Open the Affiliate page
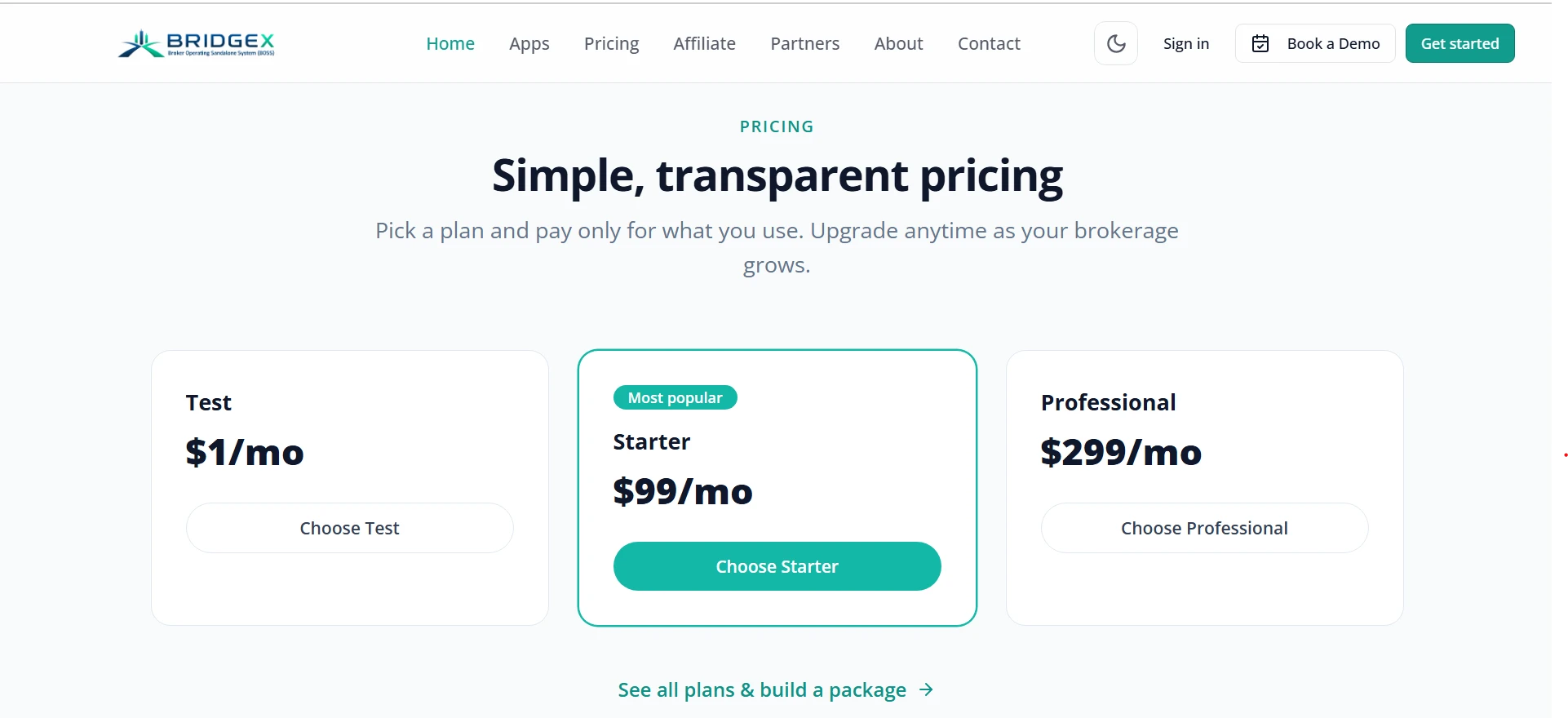Image resolution: width=1568 pixels, height=718 pixels. (705, 43)
